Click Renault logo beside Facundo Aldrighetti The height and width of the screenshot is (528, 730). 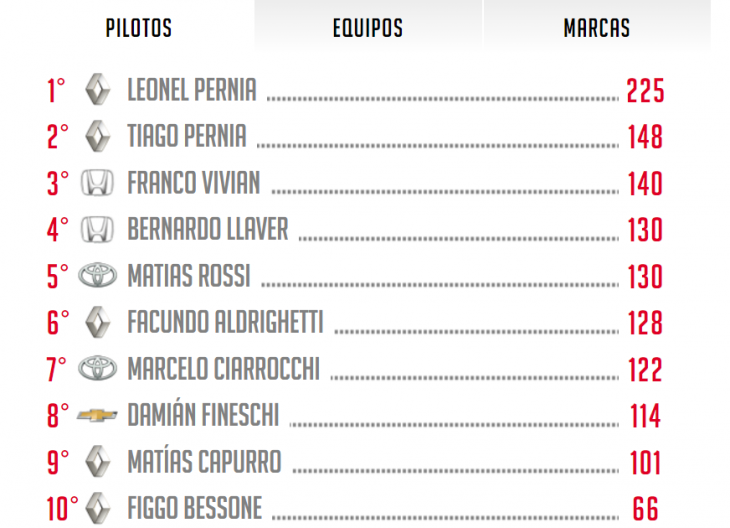coord(98,322)
